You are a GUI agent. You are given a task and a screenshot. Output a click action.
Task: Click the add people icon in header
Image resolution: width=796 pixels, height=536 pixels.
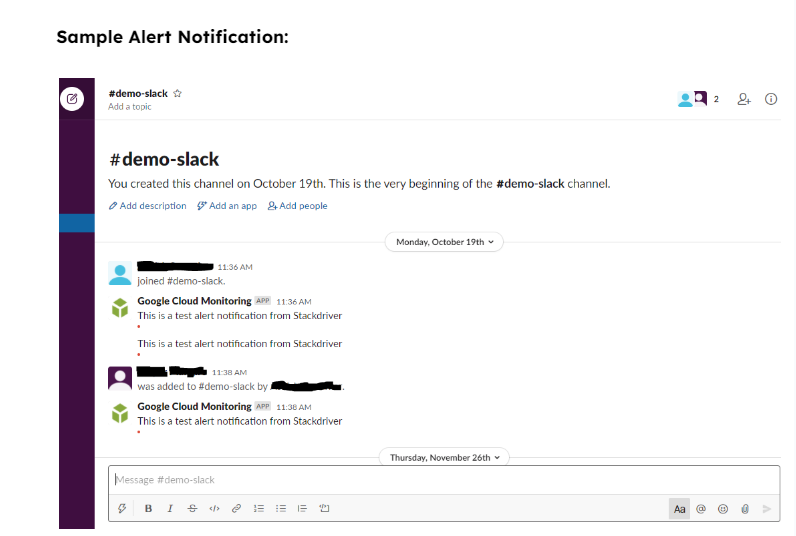tap(743, 99)
